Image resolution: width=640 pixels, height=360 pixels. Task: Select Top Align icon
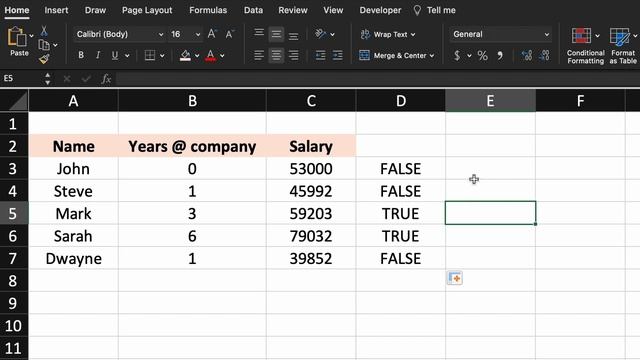259,33
